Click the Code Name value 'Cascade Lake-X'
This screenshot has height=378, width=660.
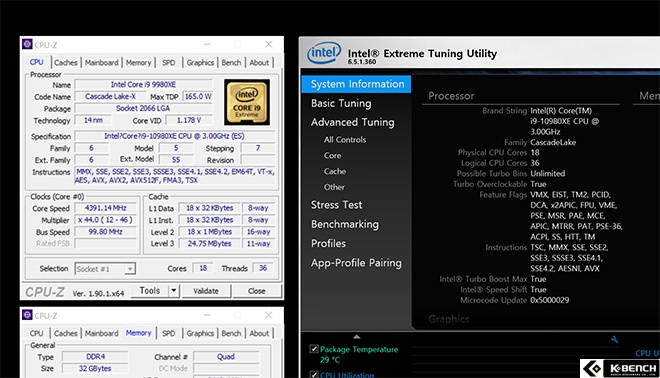[110, 96]
